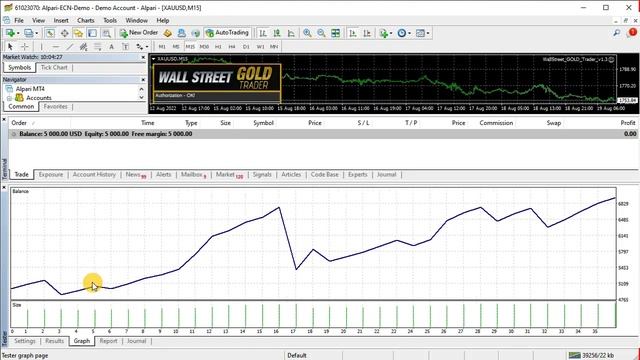
Task: Close the Navigator panel
Action: coord(143,80)
